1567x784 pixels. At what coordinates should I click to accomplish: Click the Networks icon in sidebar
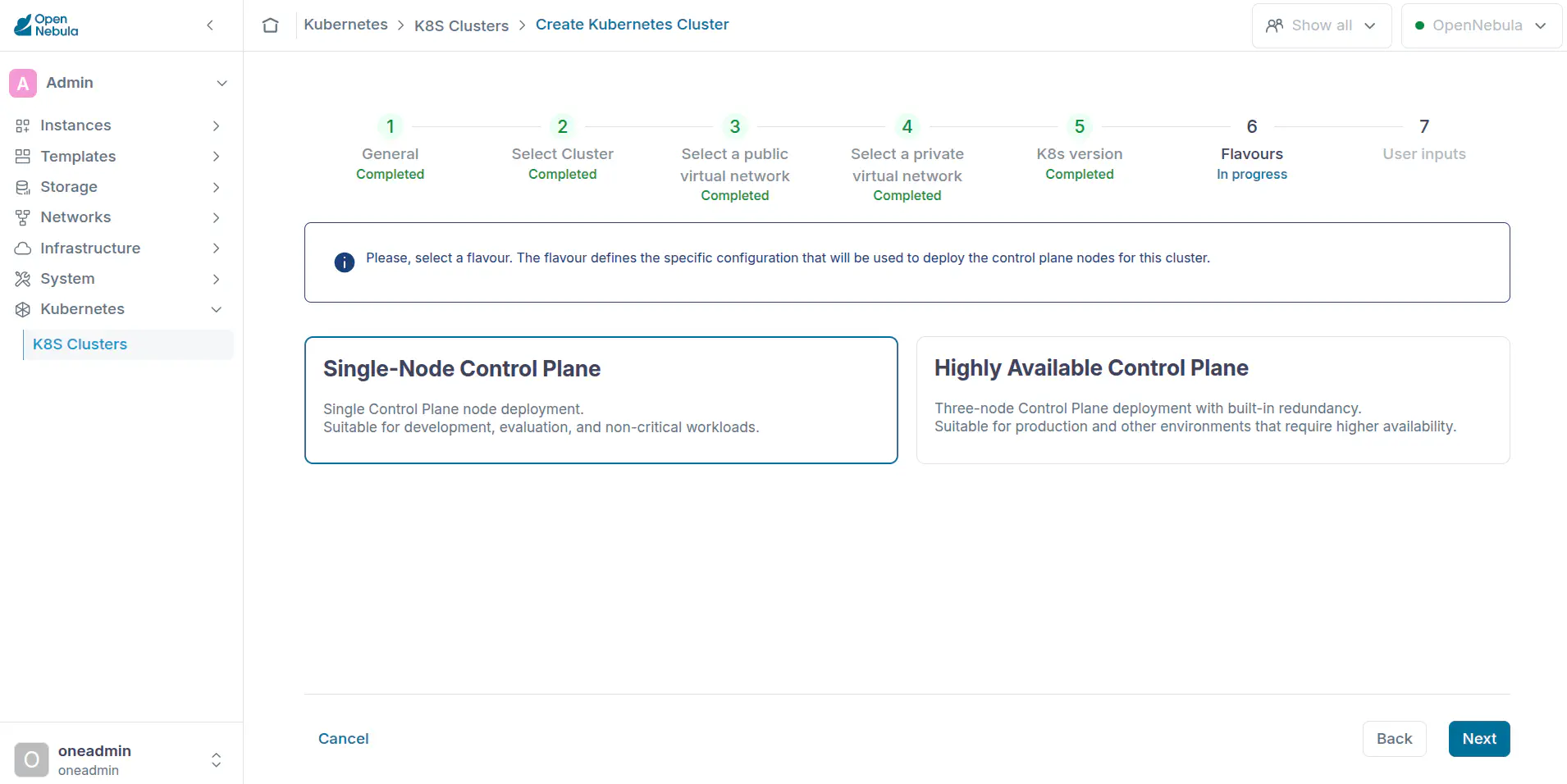pos(23,217)
